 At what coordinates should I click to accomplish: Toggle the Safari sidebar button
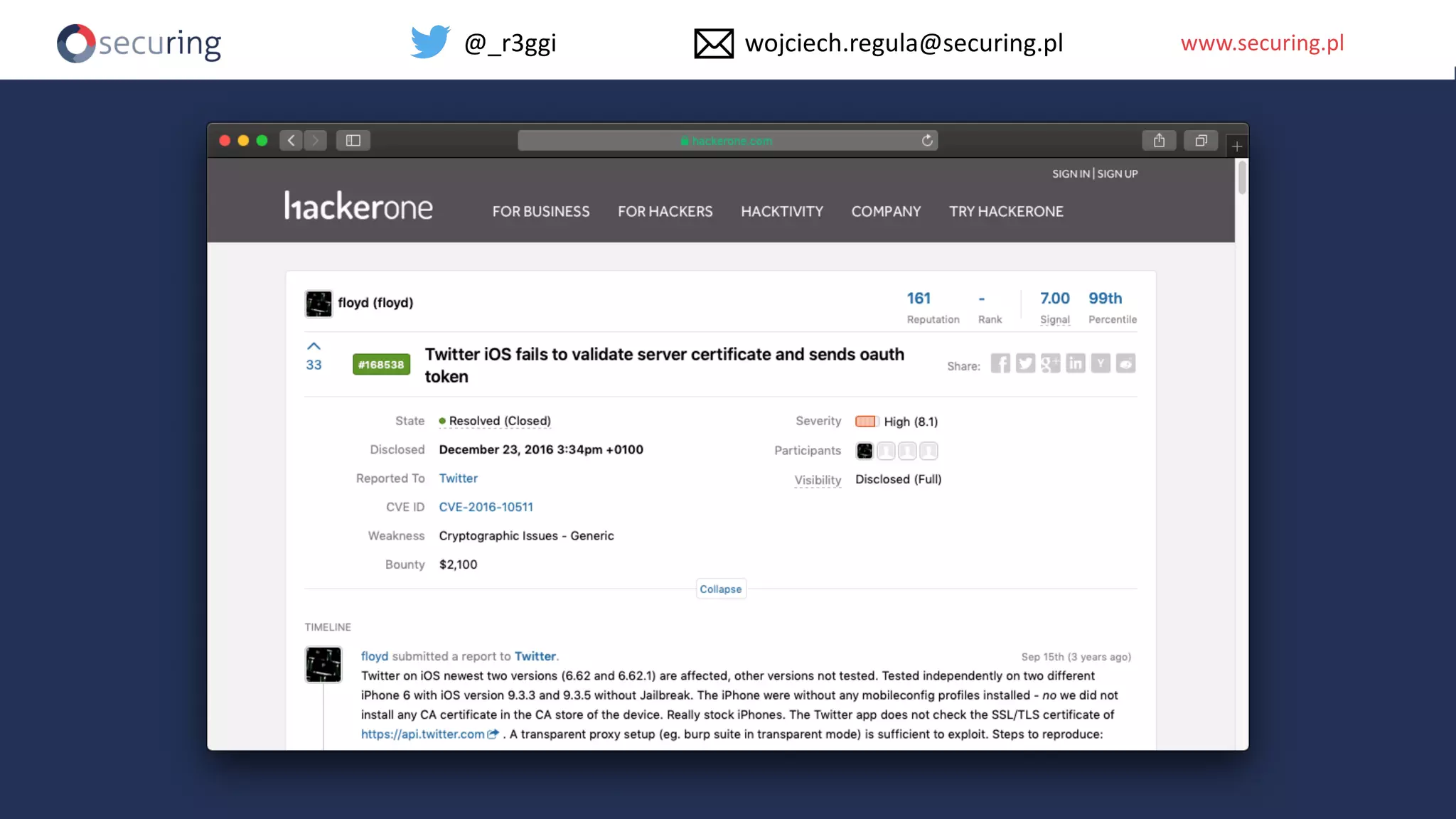point(353,140)
